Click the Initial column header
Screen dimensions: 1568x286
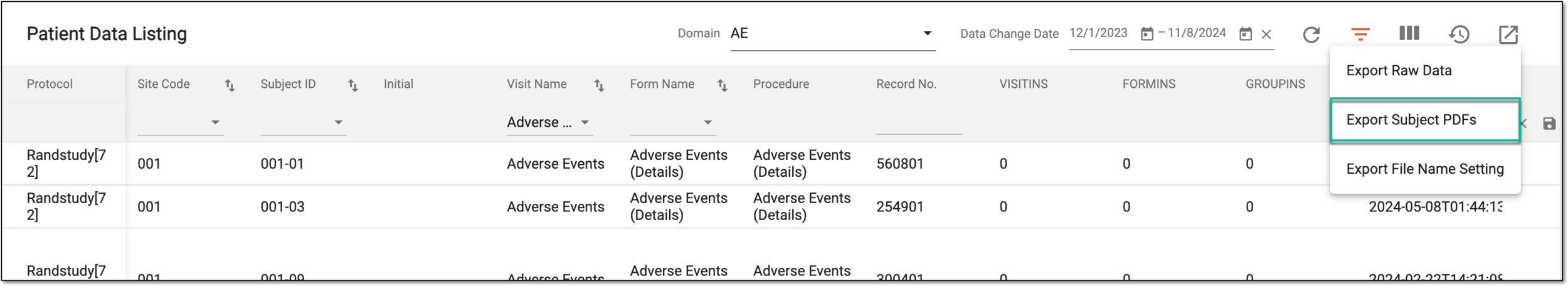(x=398, y=84)
